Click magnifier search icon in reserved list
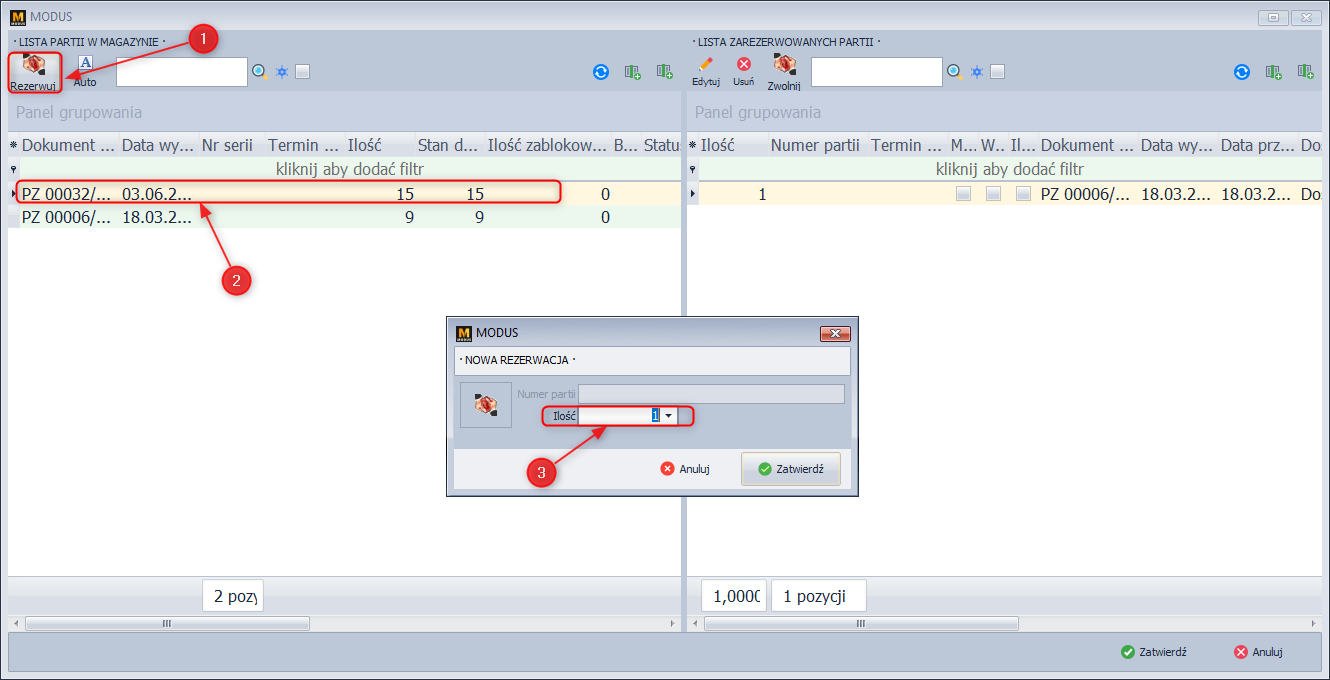 (955, 72)
